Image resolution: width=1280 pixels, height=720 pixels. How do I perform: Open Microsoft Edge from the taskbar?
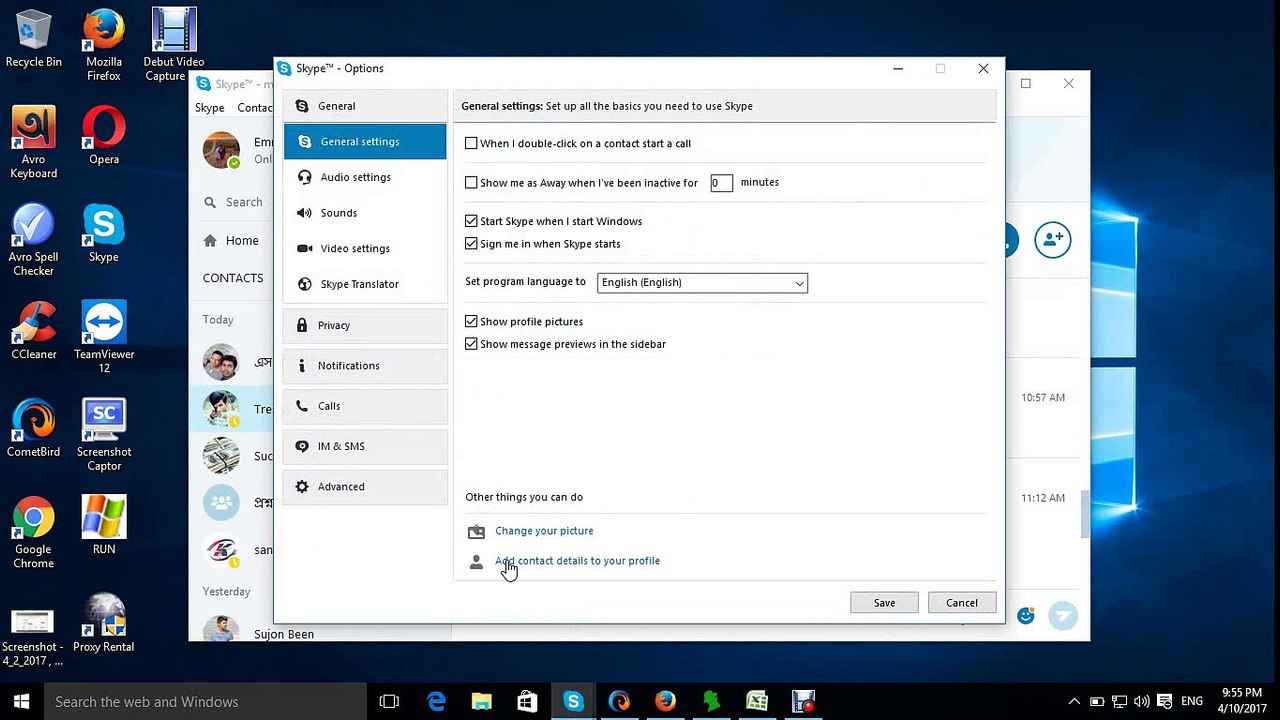pos(436,702)
